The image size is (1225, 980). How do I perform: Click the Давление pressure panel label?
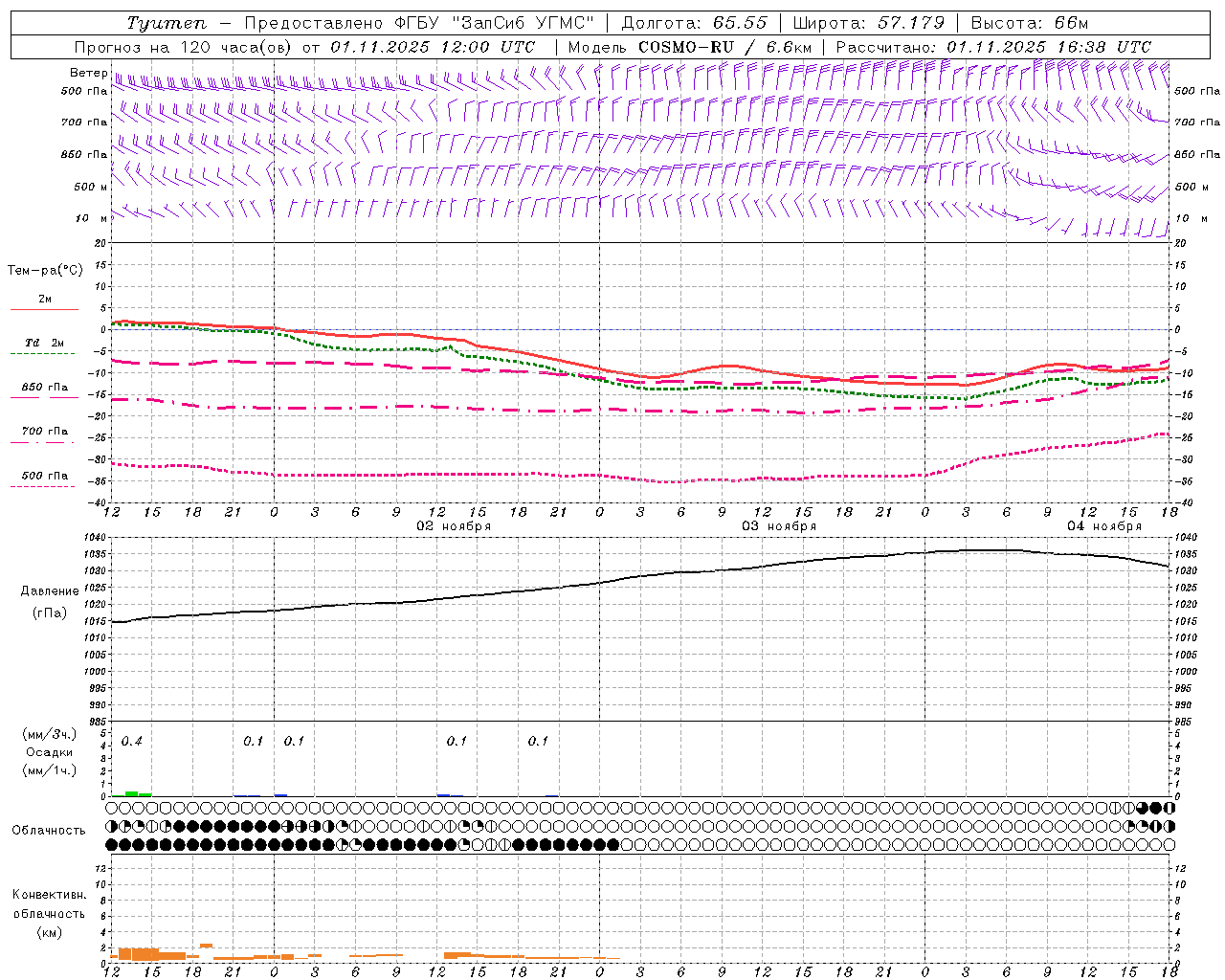[x=50, y=591]
